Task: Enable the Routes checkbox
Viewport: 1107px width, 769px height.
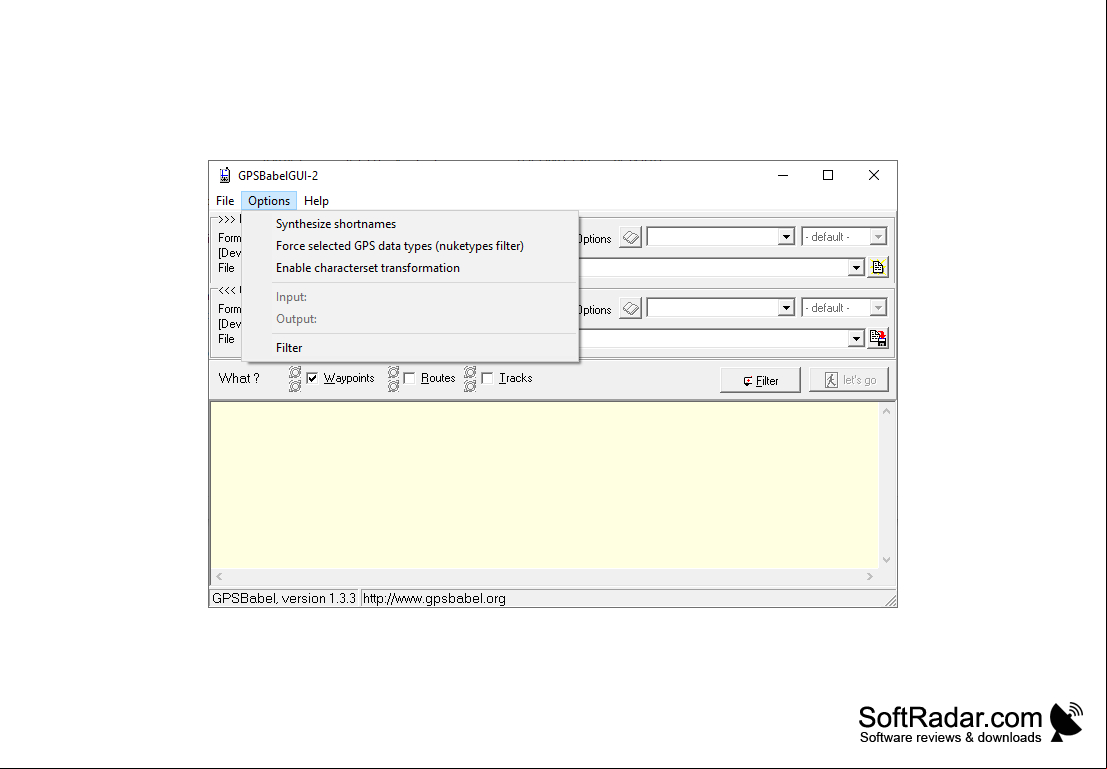Action: (x=409, y=378)
